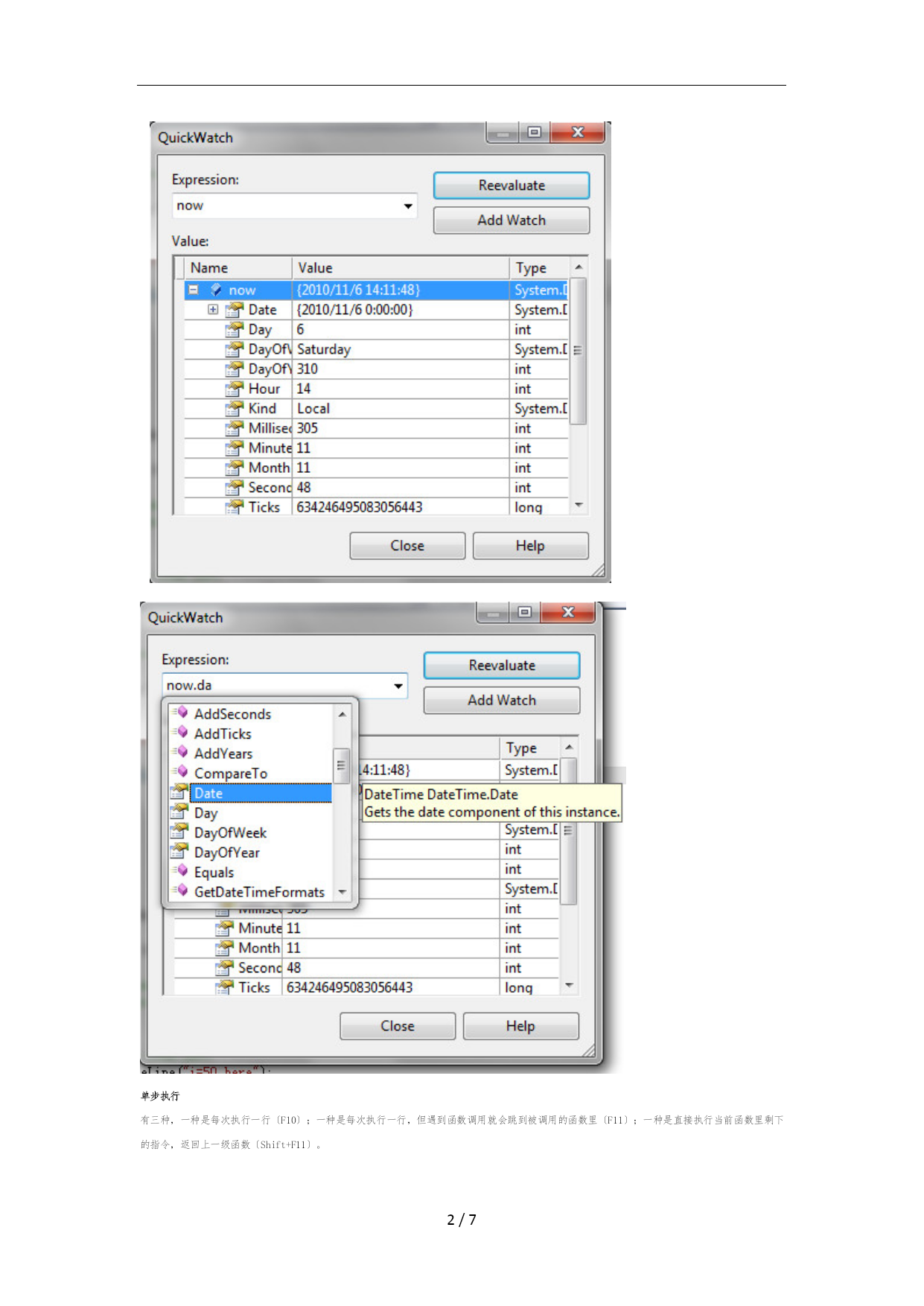924x1306 pixels.
Task: Click the method icon beside CompareTo
Action: [180, 772]
